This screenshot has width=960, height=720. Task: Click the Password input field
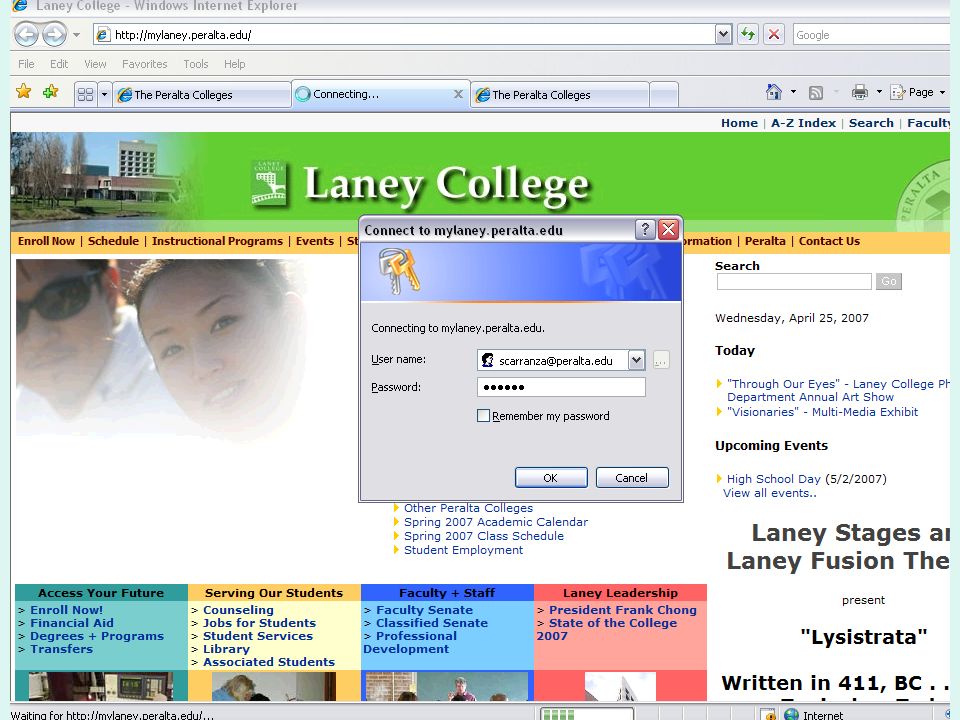click(561, 387)
